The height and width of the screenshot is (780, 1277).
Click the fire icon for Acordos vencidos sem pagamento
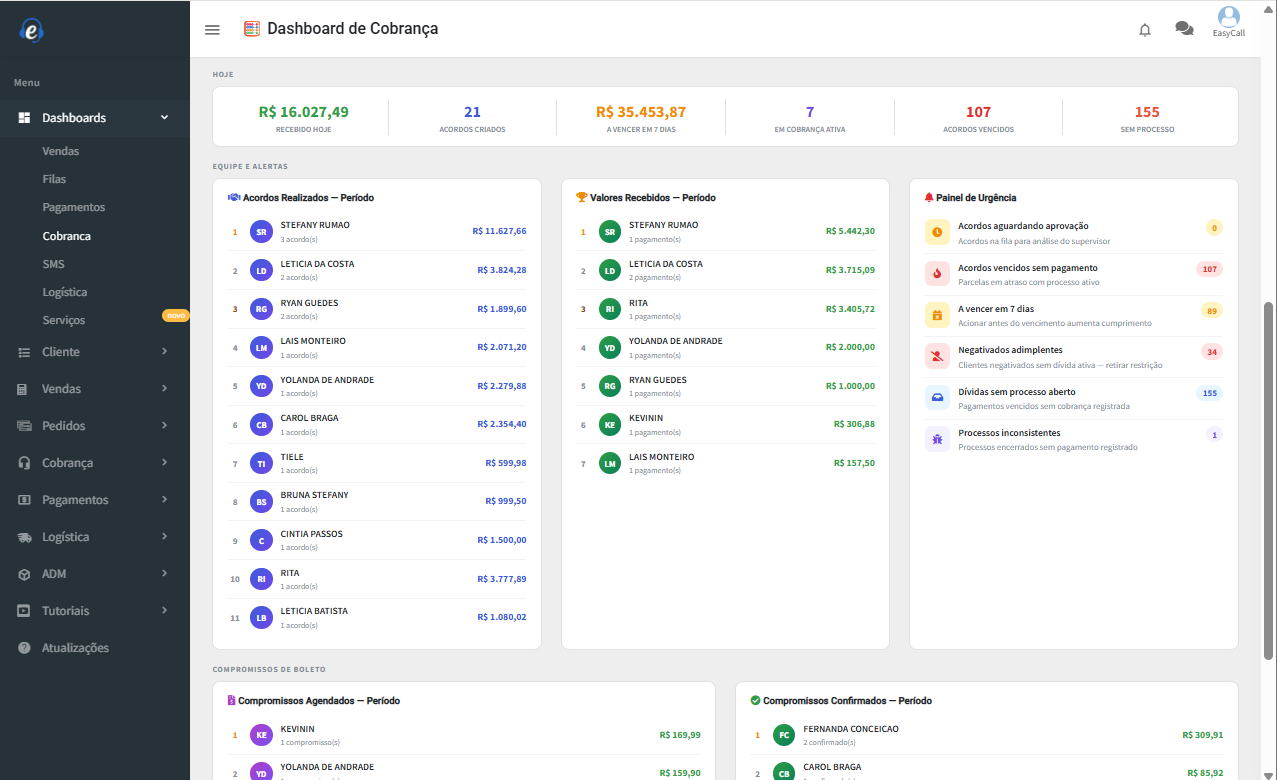pyautogui.click(x=937, y=273)
